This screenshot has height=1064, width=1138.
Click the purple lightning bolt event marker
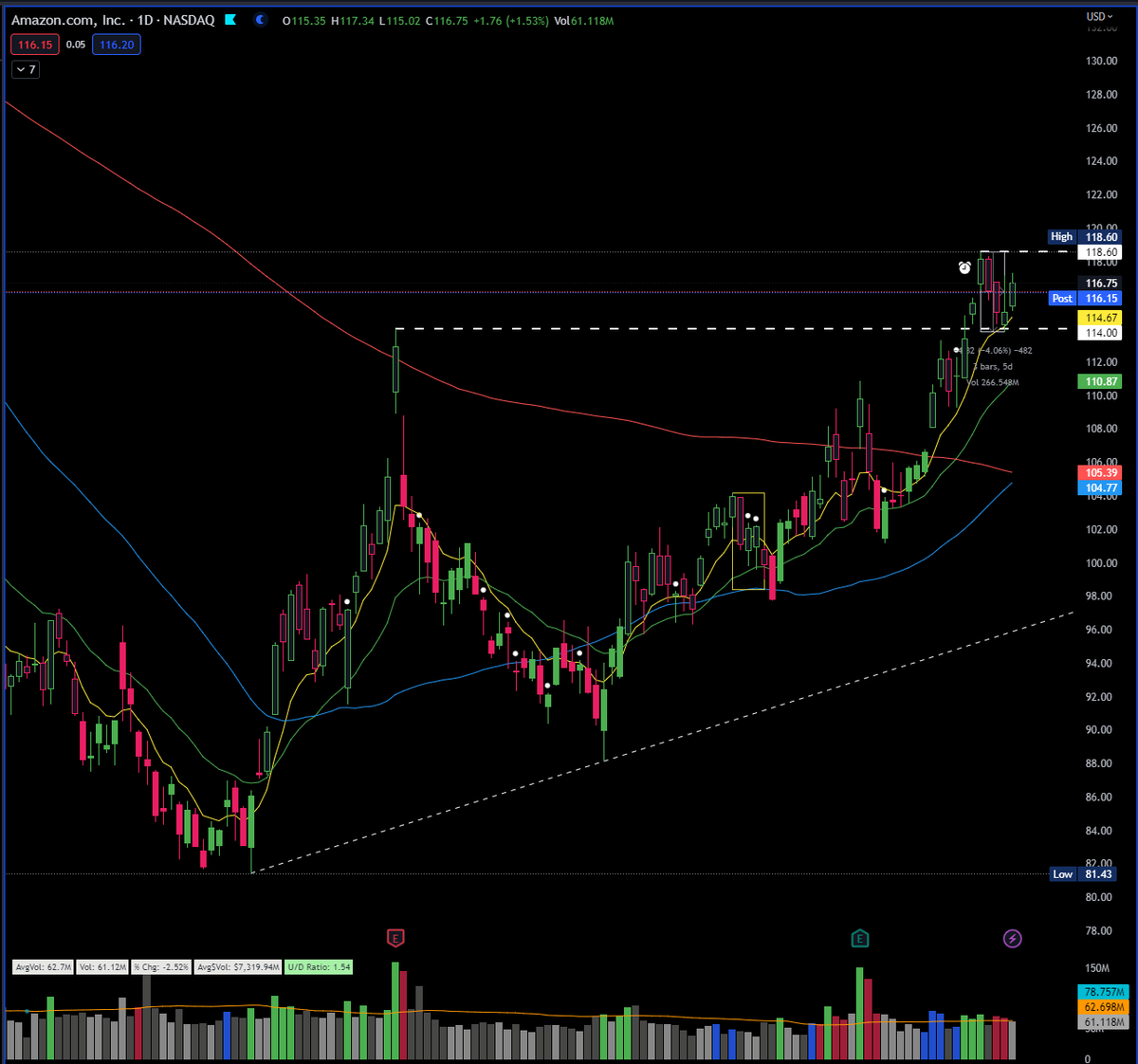click(1013, 938)
